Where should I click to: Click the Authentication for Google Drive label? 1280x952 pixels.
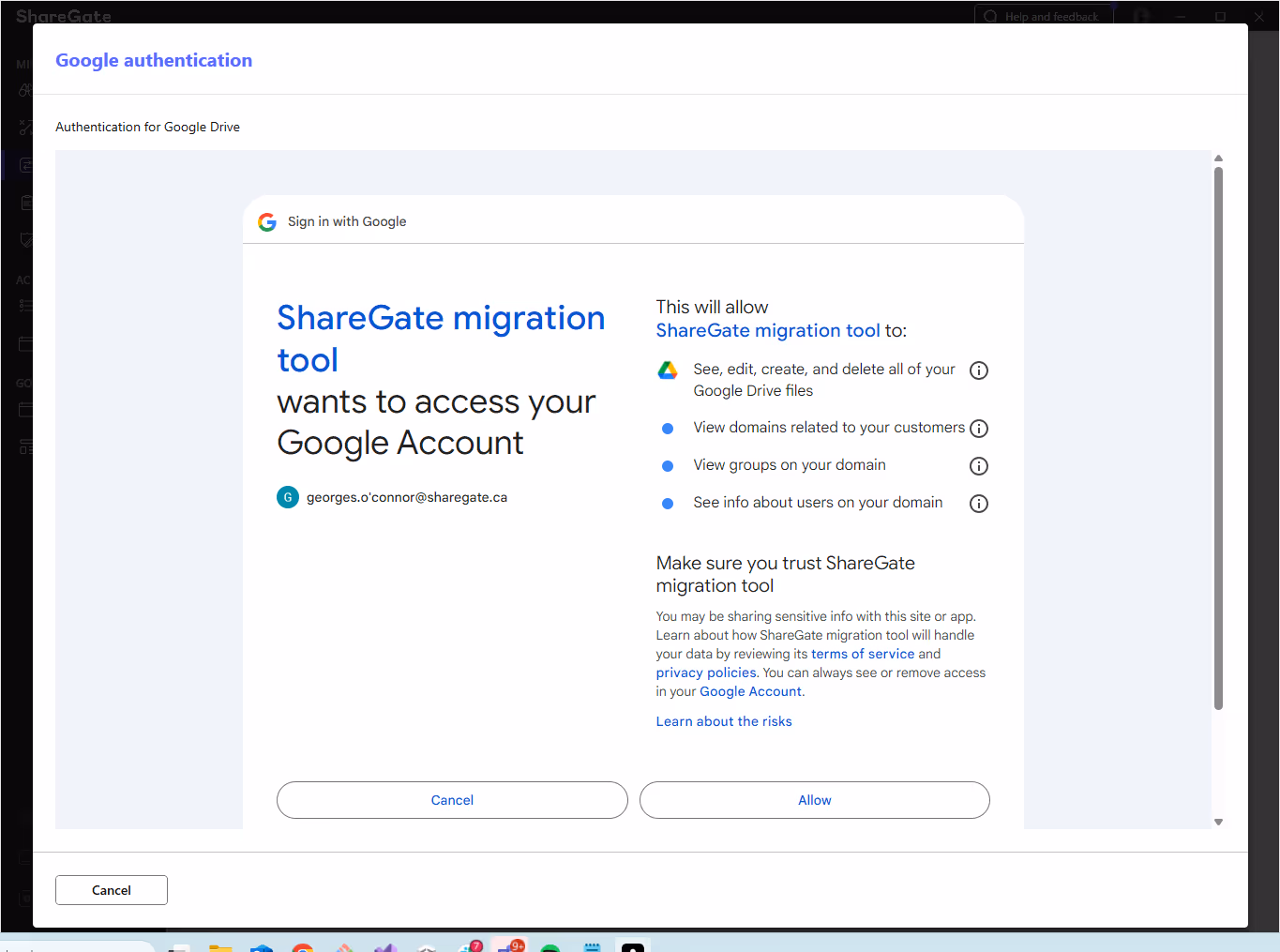click(147, 127)
